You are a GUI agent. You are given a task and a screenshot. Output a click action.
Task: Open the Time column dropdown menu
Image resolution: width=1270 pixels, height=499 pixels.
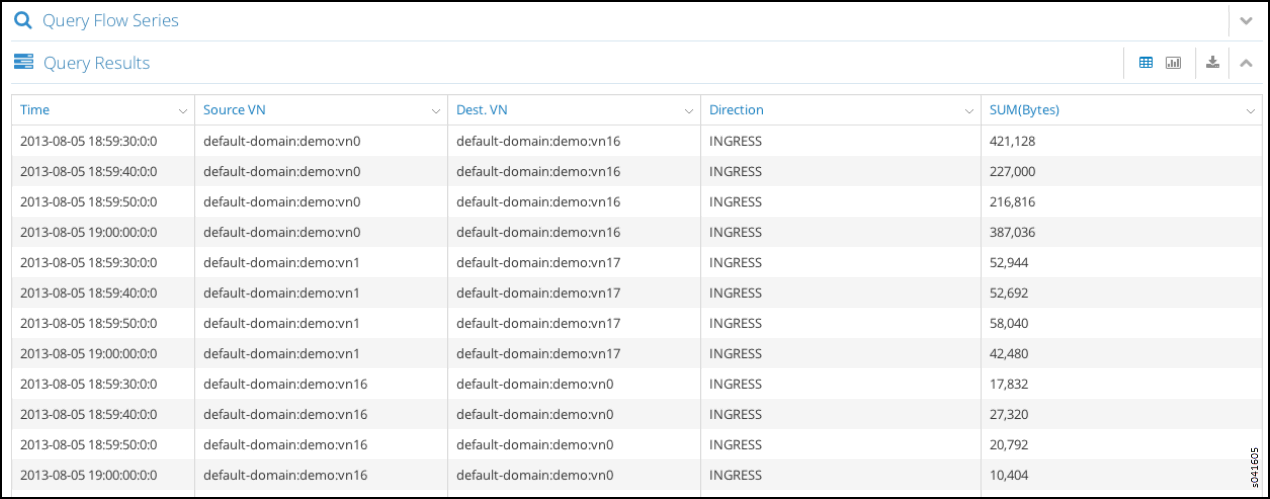(x=182, y=111)
